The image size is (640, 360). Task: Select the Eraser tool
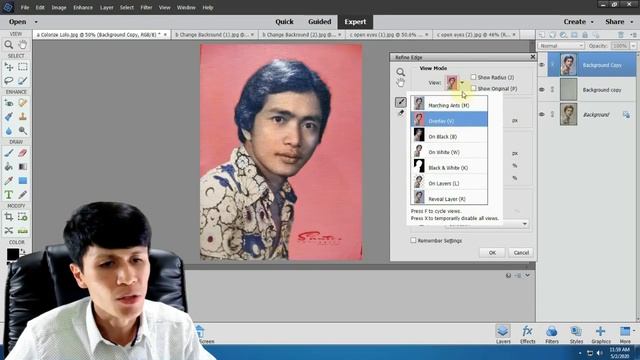(x=23, y=153)
